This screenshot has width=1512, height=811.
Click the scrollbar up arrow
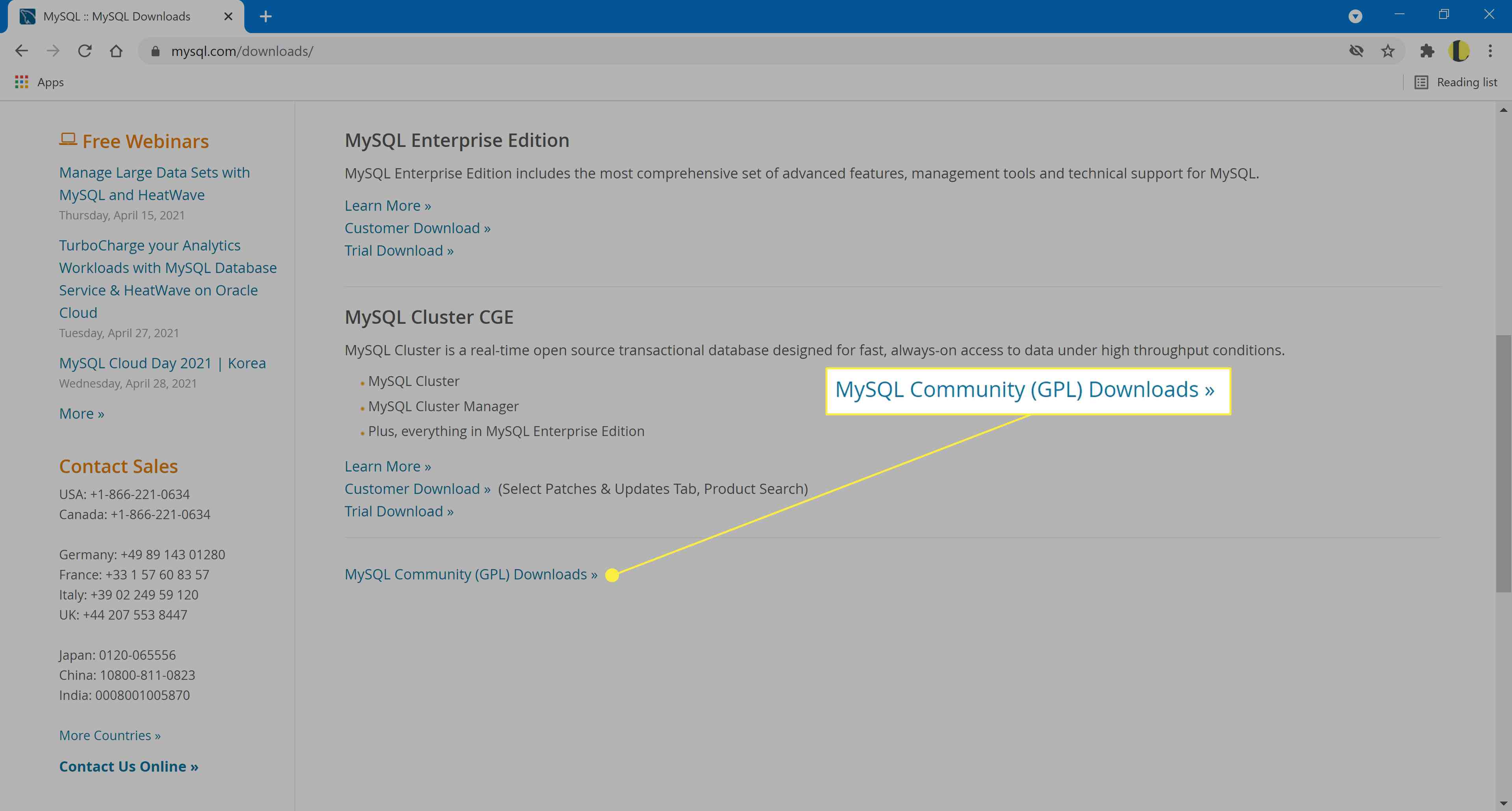click(1503, 110)
